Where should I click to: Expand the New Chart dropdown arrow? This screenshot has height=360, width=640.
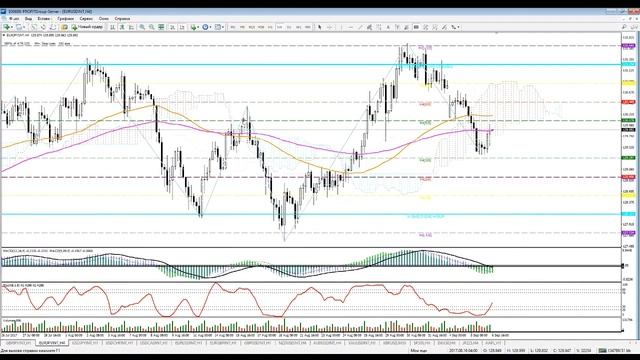12,27
